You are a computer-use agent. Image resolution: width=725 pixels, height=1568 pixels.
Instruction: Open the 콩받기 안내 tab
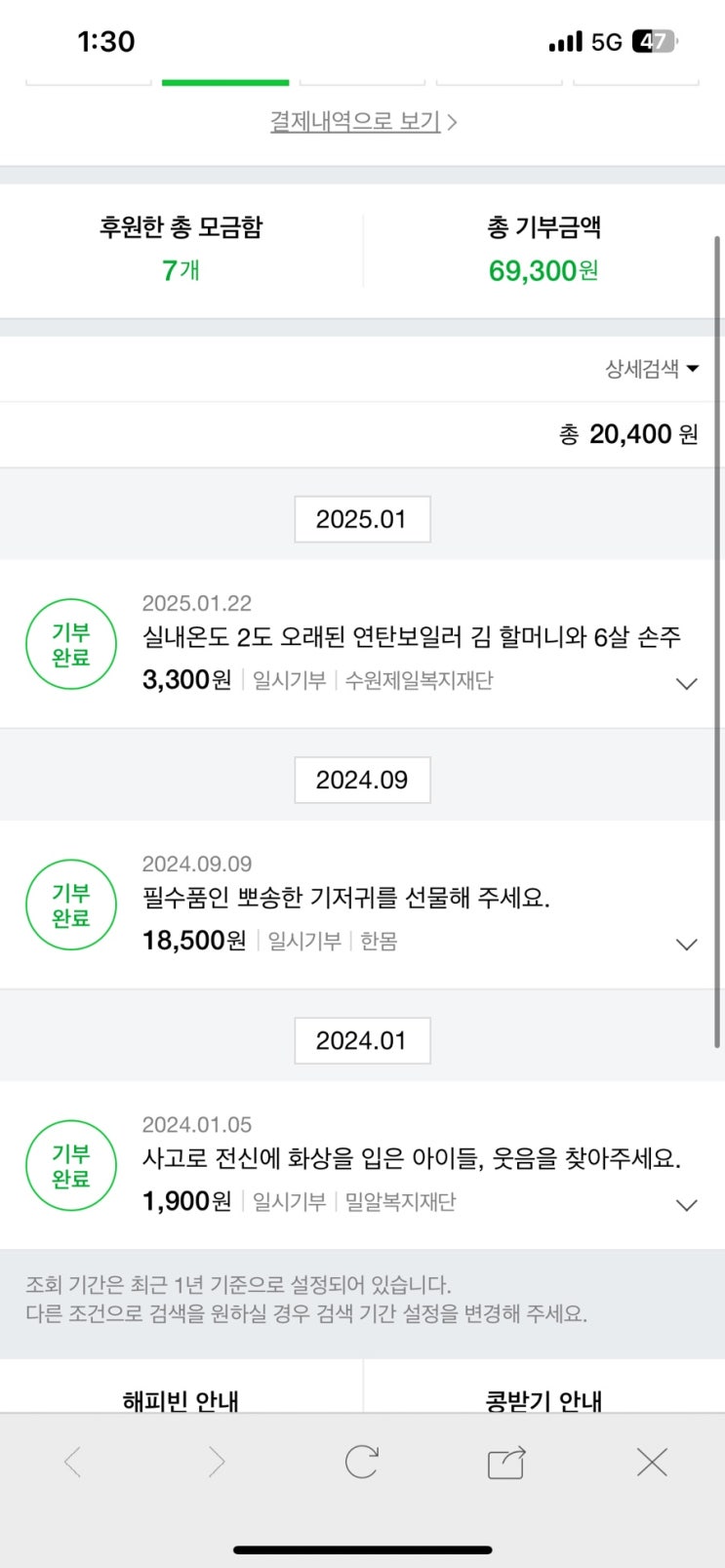544,1399
